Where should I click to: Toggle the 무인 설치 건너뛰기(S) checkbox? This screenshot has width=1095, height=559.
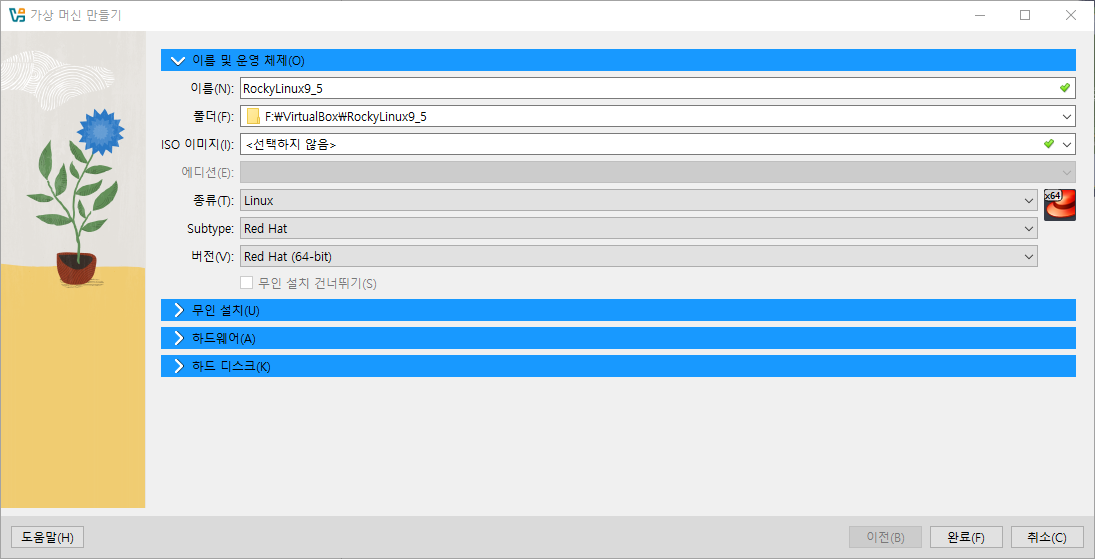(x=246, y=283)
